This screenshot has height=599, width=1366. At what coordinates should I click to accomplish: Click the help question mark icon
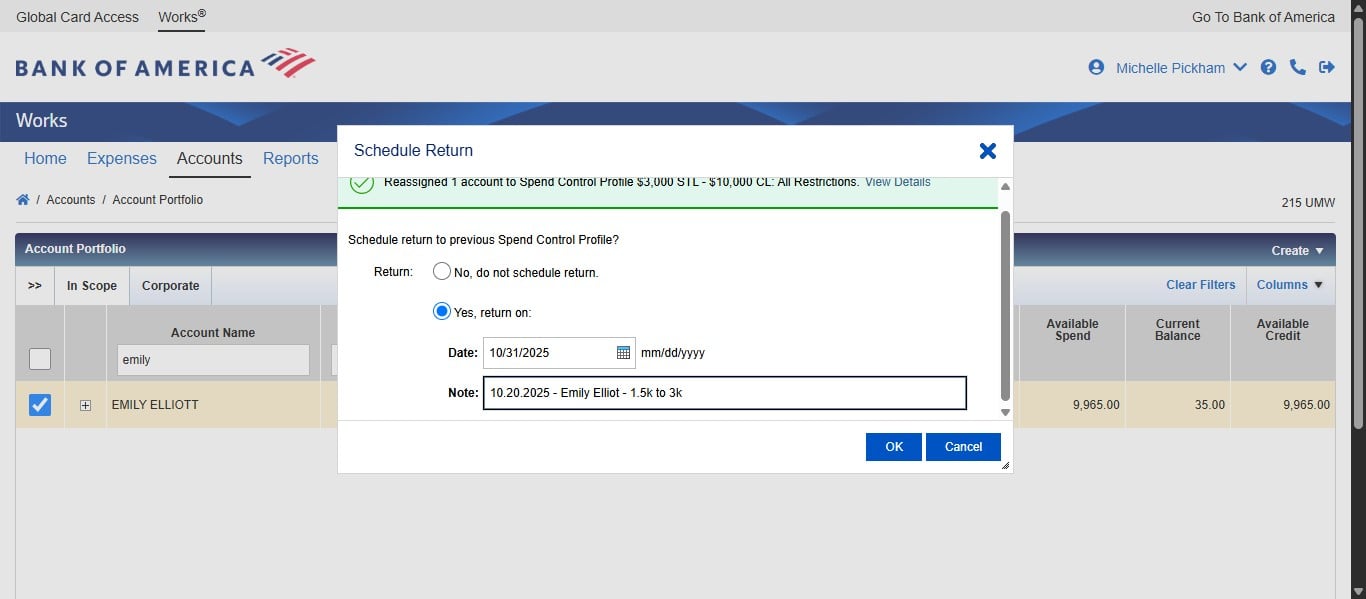coord(1268,67)
